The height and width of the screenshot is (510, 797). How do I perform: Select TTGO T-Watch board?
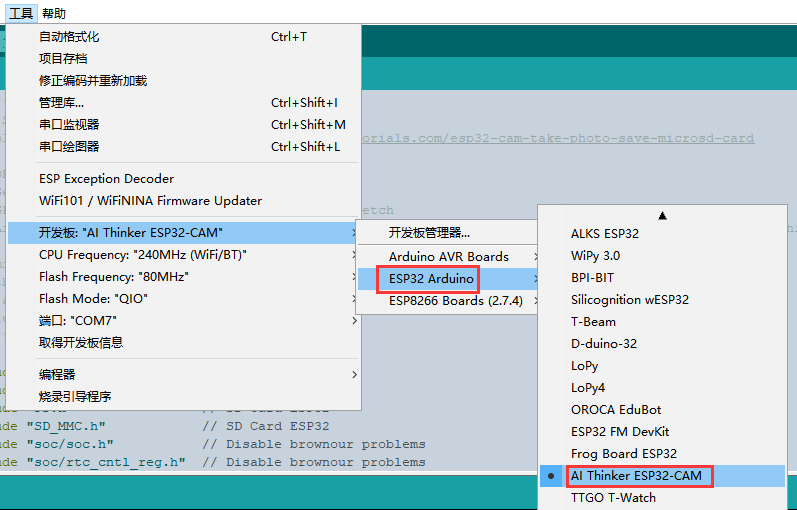(662, 497)
